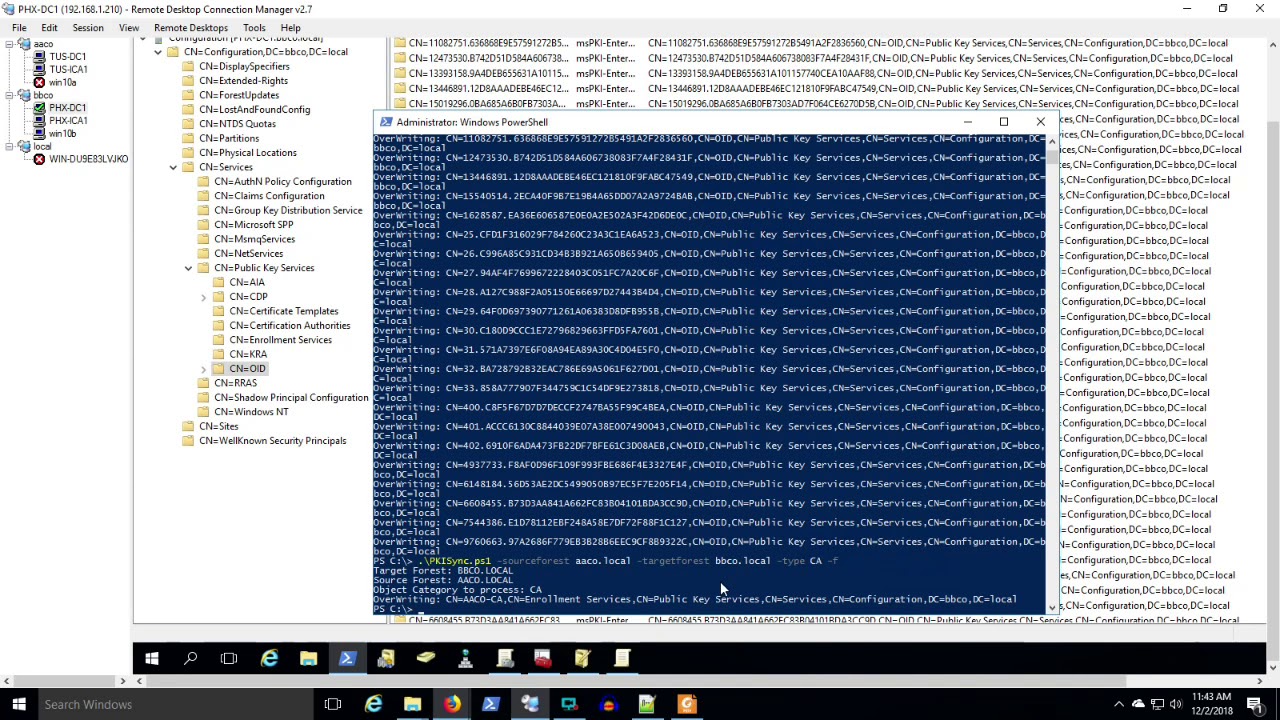Open the host notification center icon
The width and height of the screenshot is (1280, 720).
(1255, 704)
